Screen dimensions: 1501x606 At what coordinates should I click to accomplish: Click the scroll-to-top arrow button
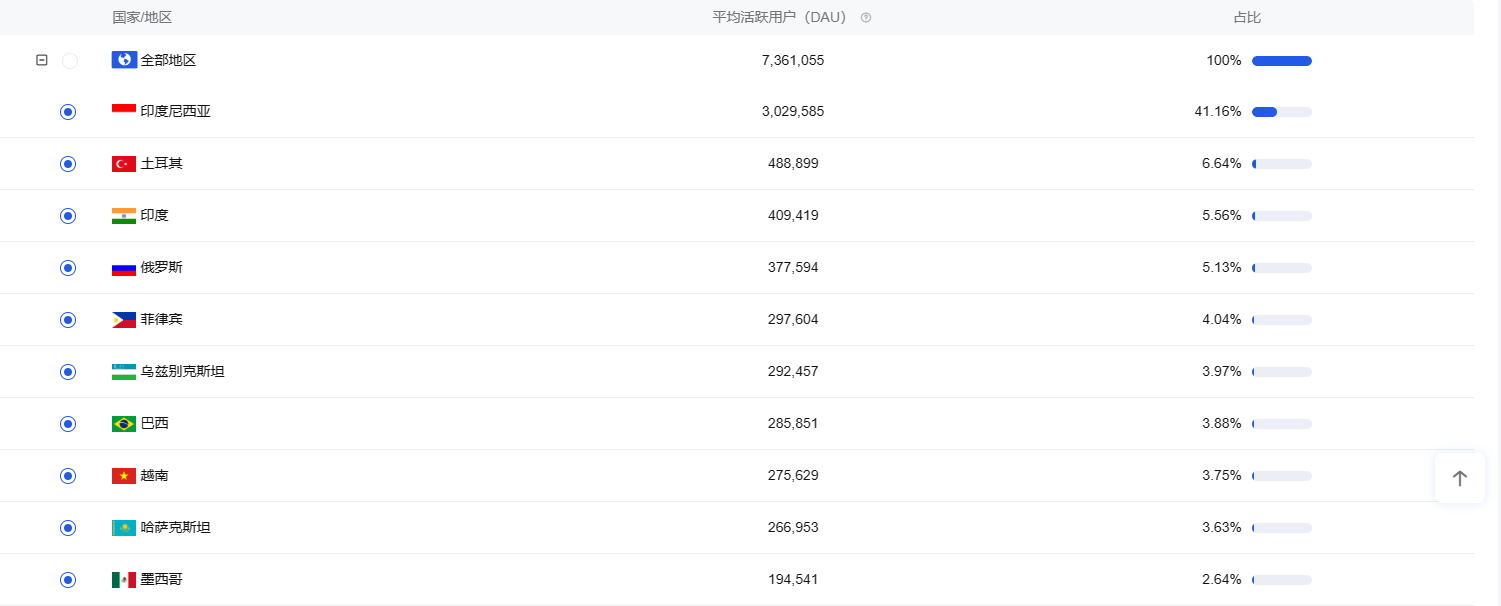1459,478
